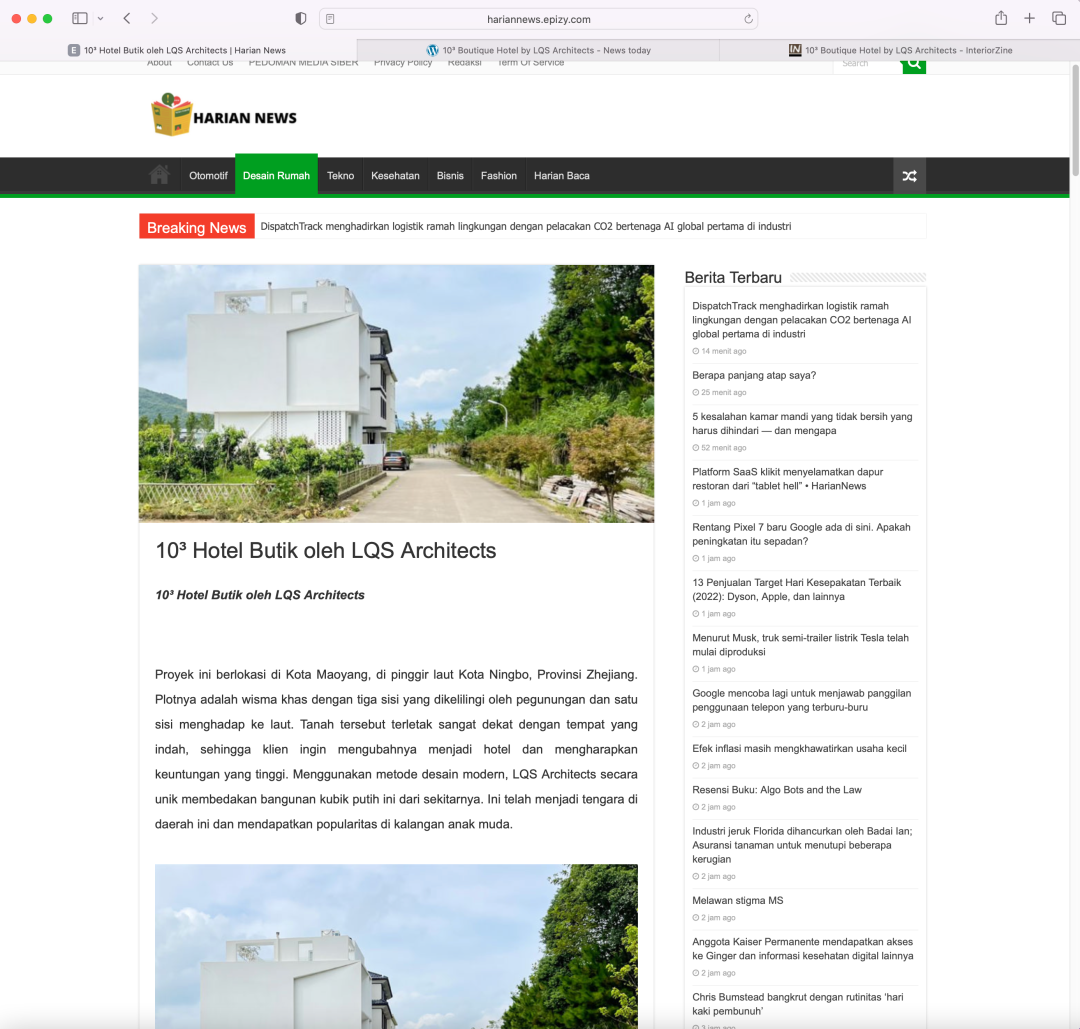This screenshot has height=1029, width=1080.
Task: Click the Harian News logo
Action: tap(224, 116)
